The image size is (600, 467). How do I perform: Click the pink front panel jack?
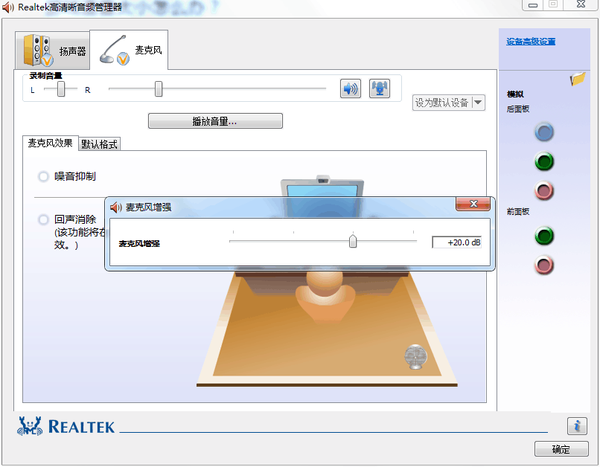click(x=544, y=265)
